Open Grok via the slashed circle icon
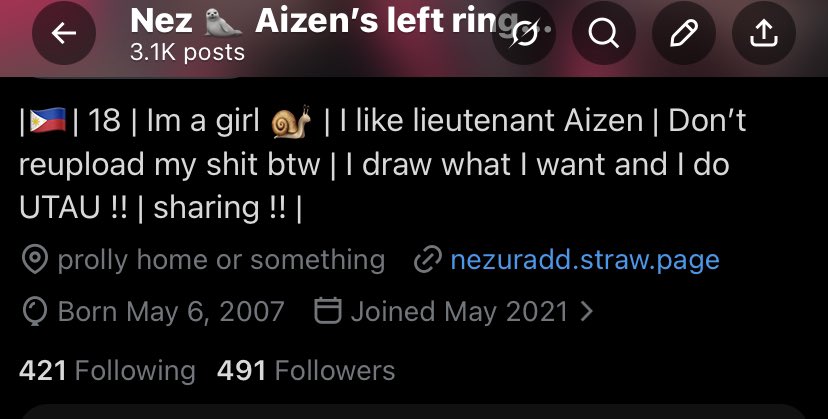 click(524, 33)
